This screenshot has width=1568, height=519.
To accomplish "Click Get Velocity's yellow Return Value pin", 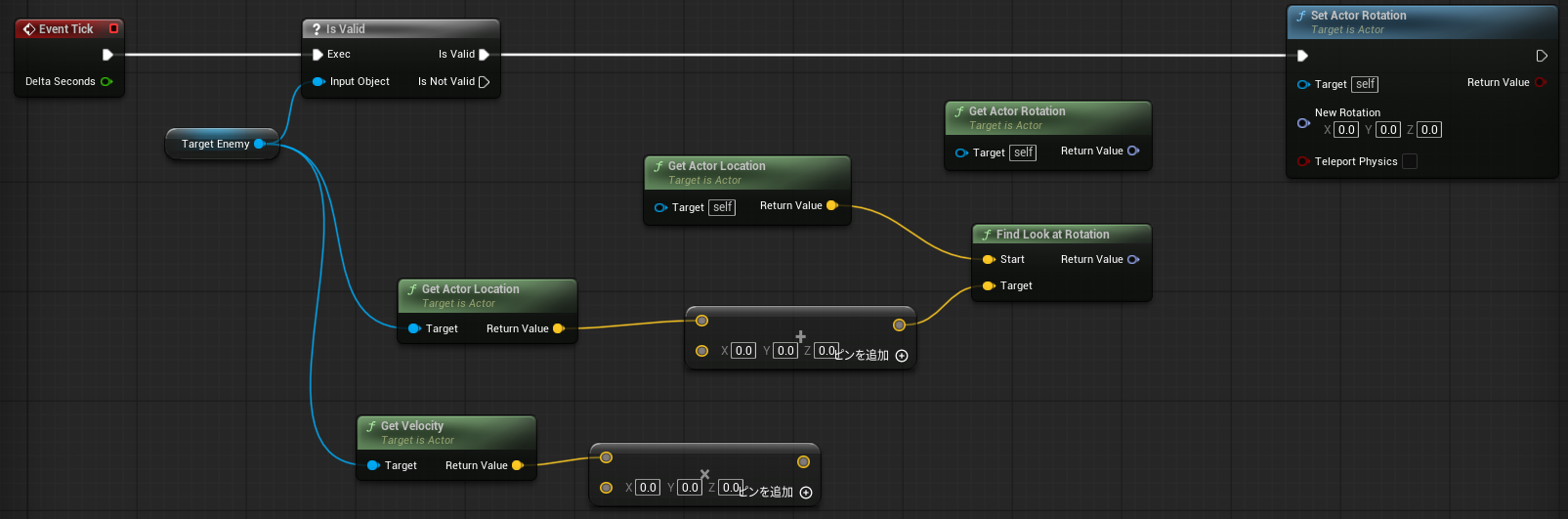I will point(518,465).
